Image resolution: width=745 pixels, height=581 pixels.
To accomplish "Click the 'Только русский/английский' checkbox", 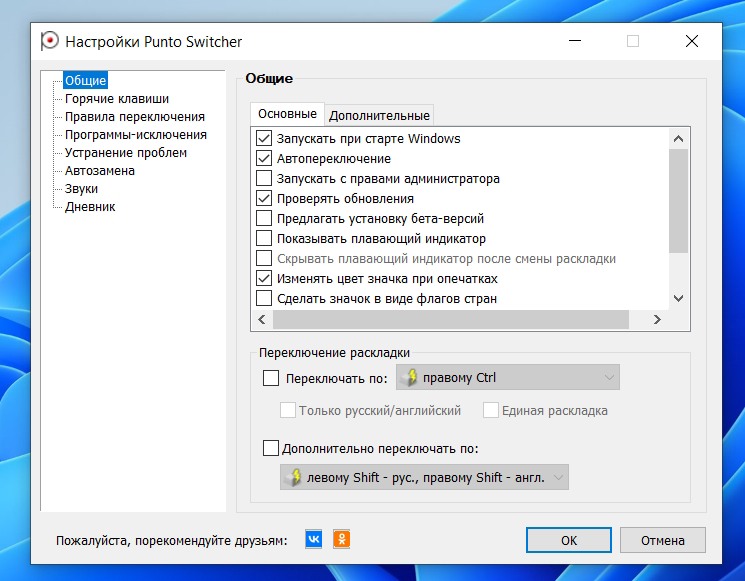I will tap(288, 410).
